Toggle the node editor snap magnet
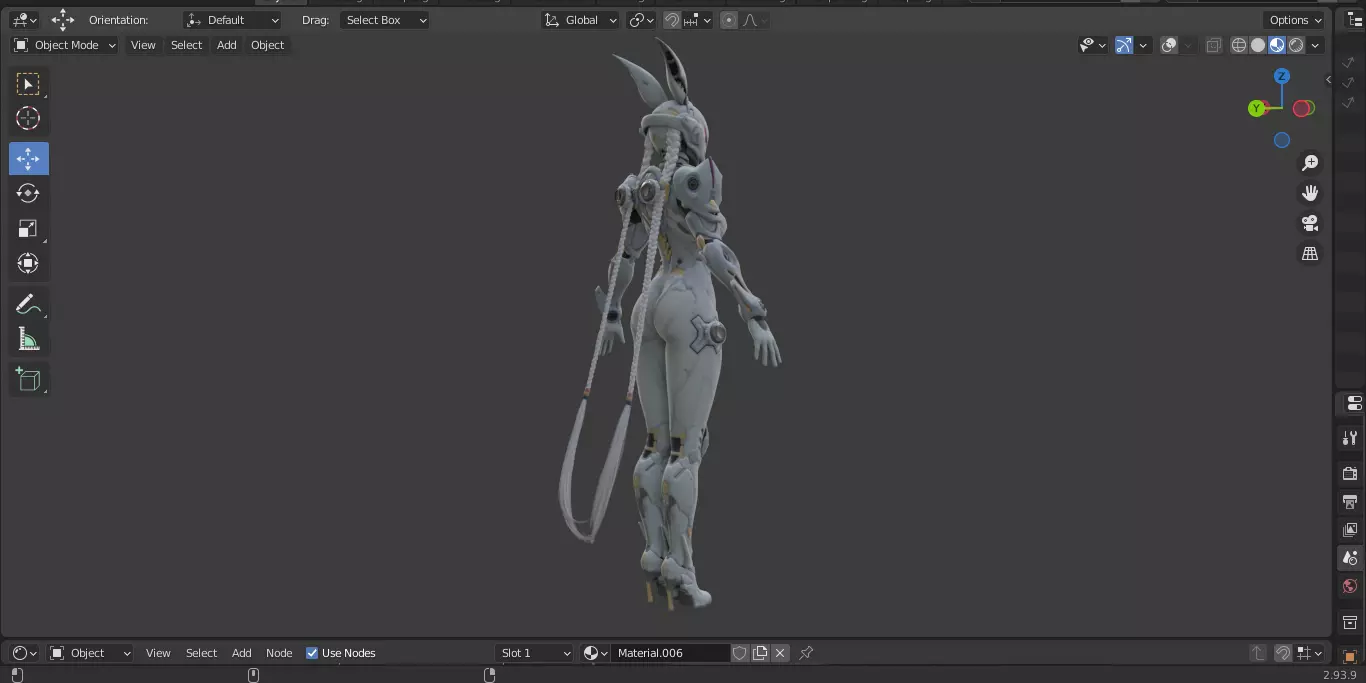 coord(1283,653)
